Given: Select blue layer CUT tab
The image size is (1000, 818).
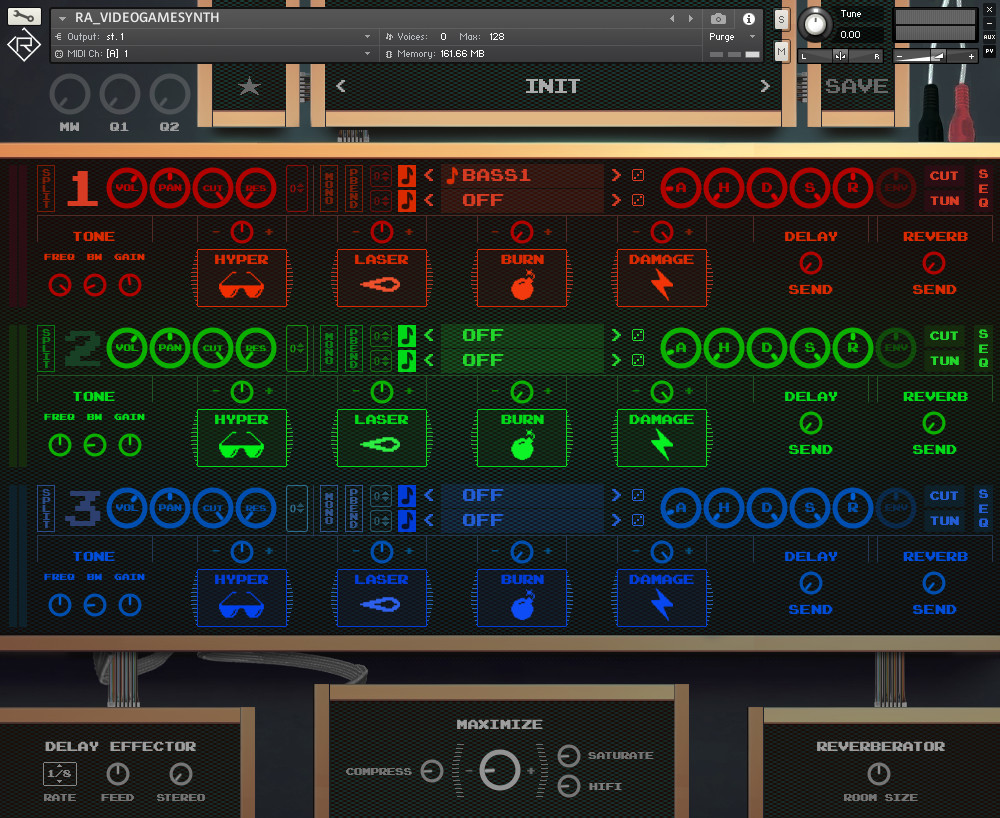Looking at the screenshot, I should pyautogui.click(x=944, y=495).
